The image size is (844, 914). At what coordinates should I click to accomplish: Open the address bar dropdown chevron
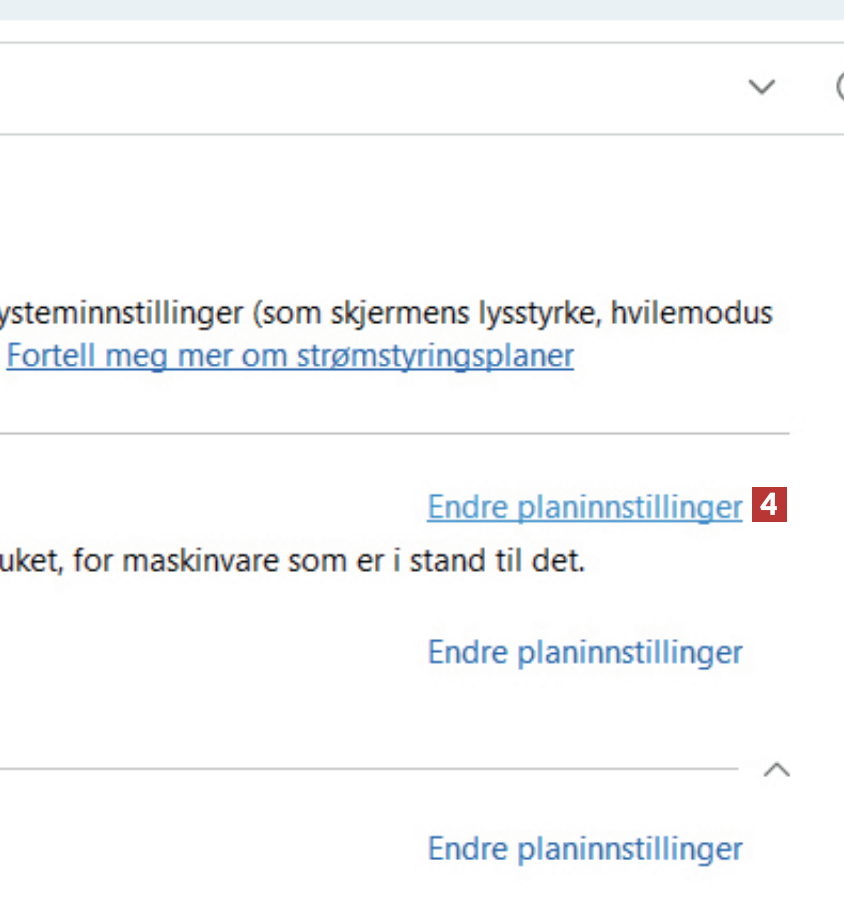(x=762, y=88)
